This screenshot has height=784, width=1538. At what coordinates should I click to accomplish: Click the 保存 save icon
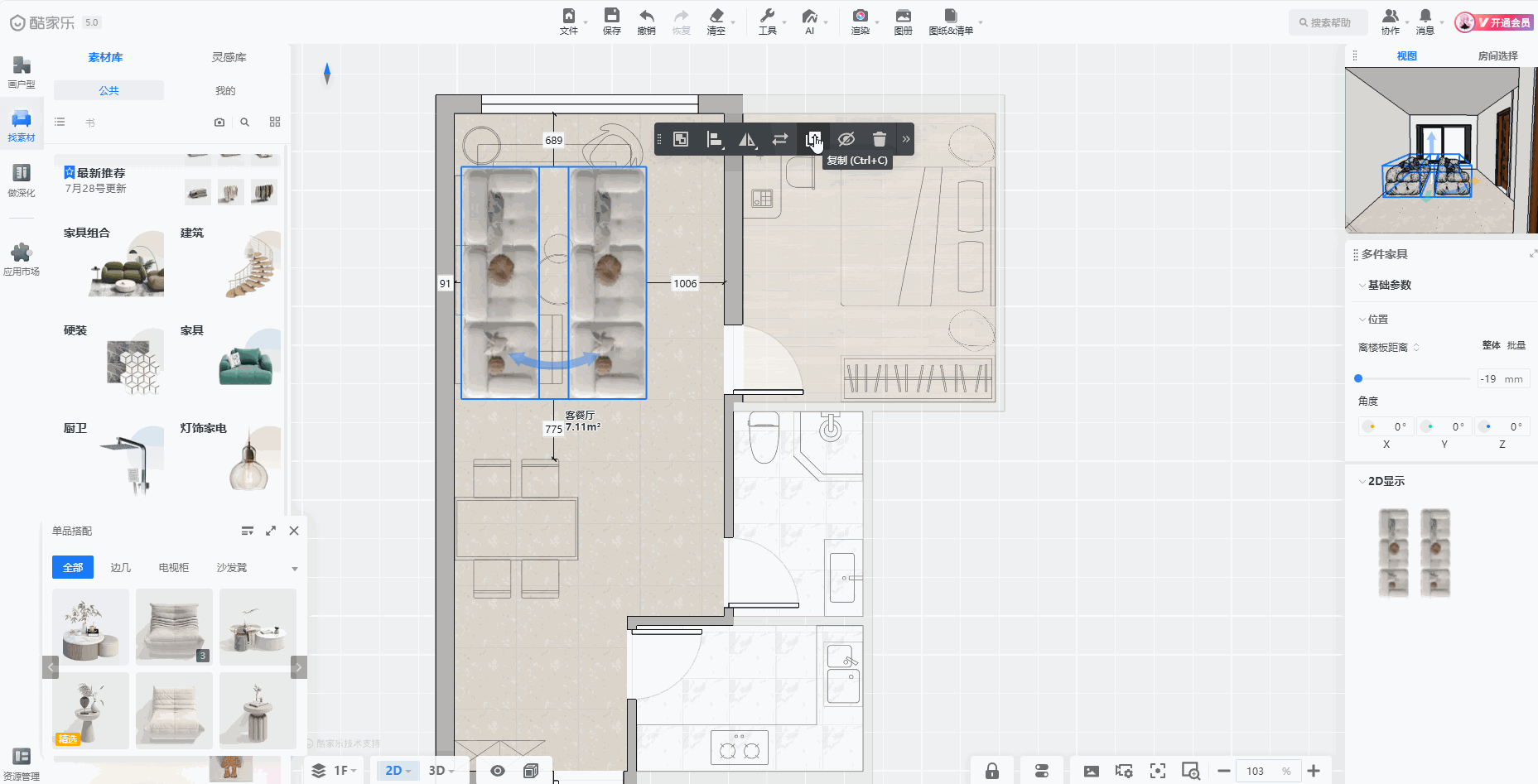[x=611, y=22]
